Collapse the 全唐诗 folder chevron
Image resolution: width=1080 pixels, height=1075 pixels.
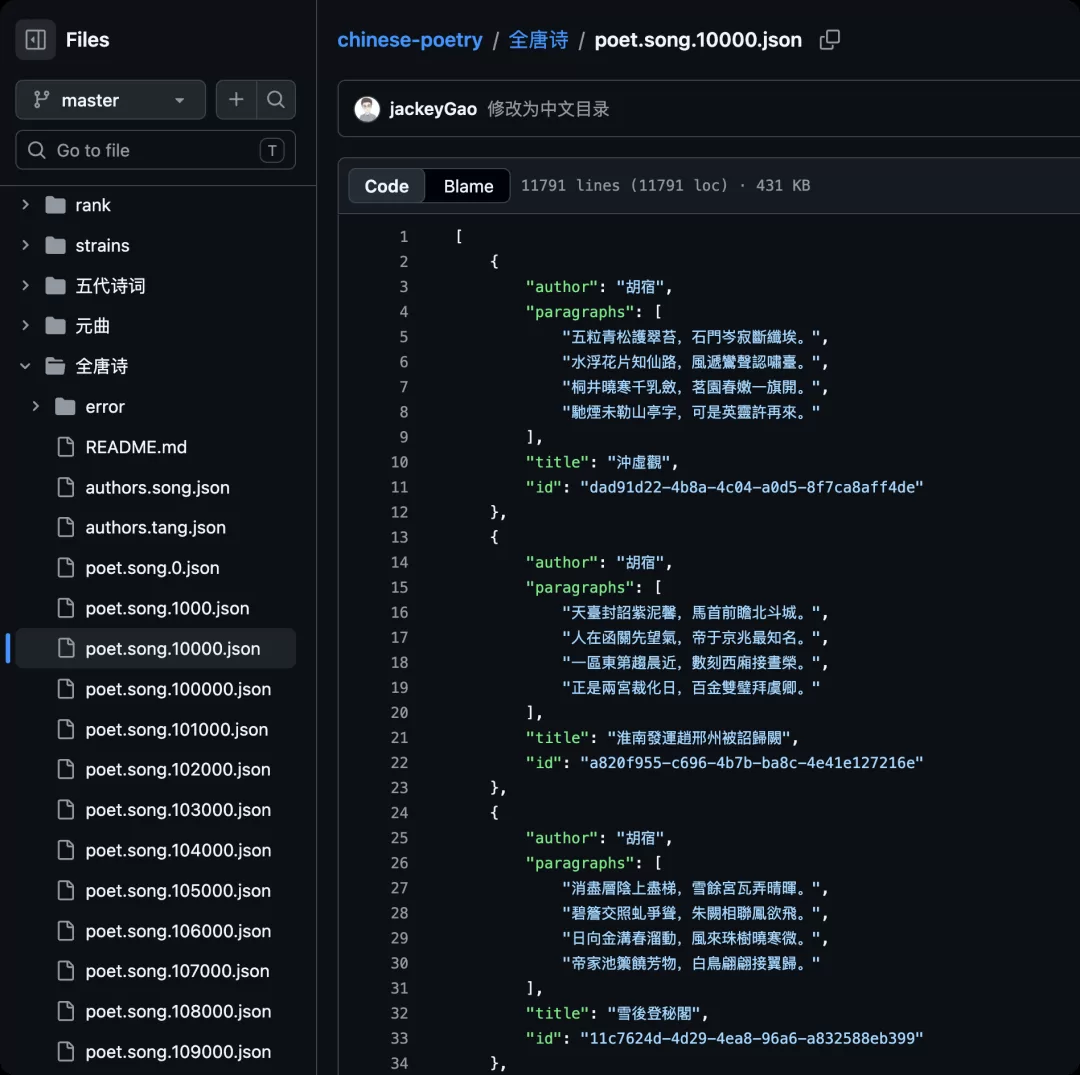25,366
